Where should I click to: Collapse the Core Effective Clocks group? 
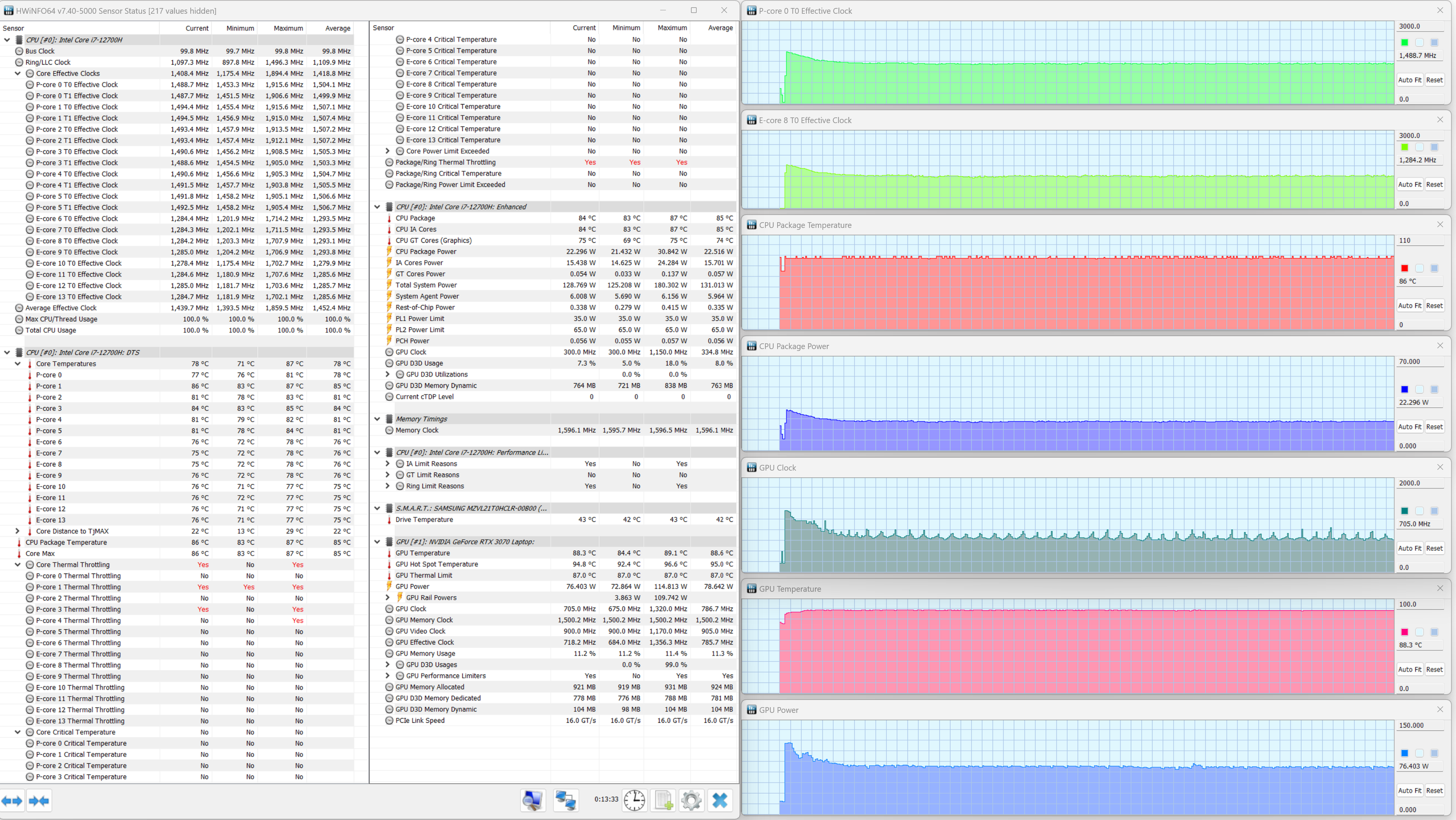coord(17,73)
